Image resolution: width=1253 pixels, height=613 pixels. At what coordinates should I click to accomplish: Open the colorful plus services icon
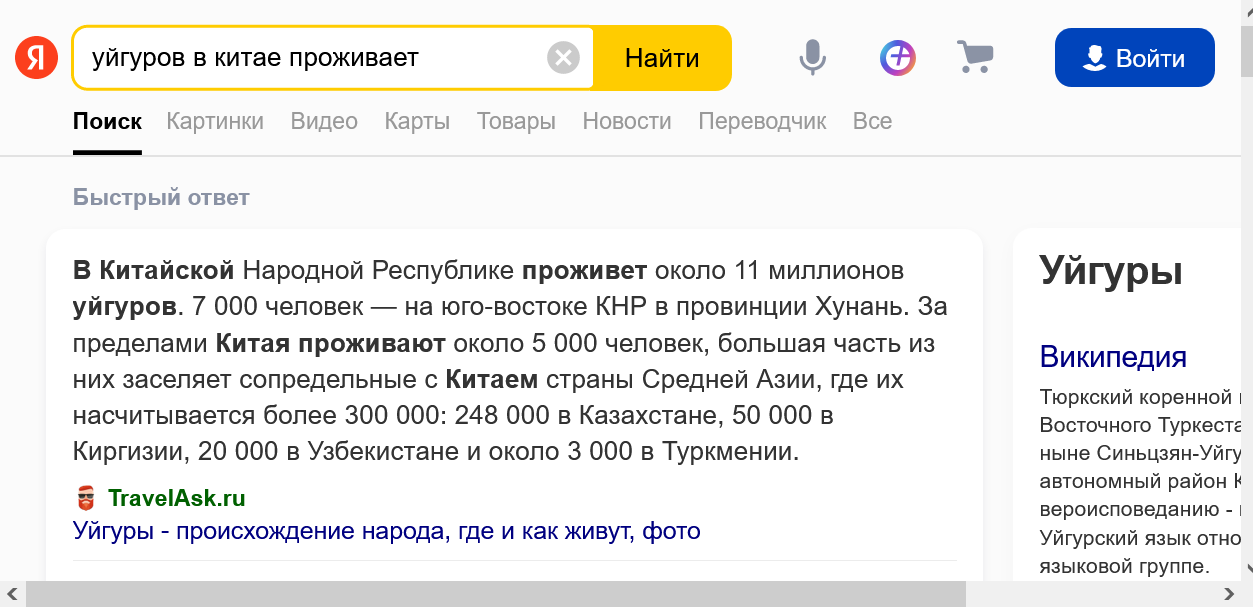coord(898,58)
